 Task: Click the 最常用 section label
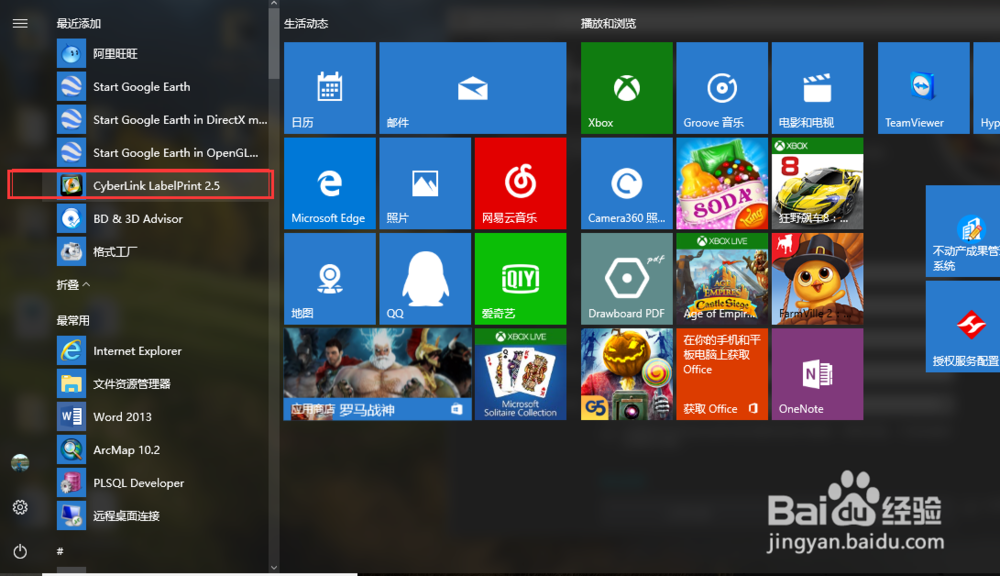(x=73, y=321)
